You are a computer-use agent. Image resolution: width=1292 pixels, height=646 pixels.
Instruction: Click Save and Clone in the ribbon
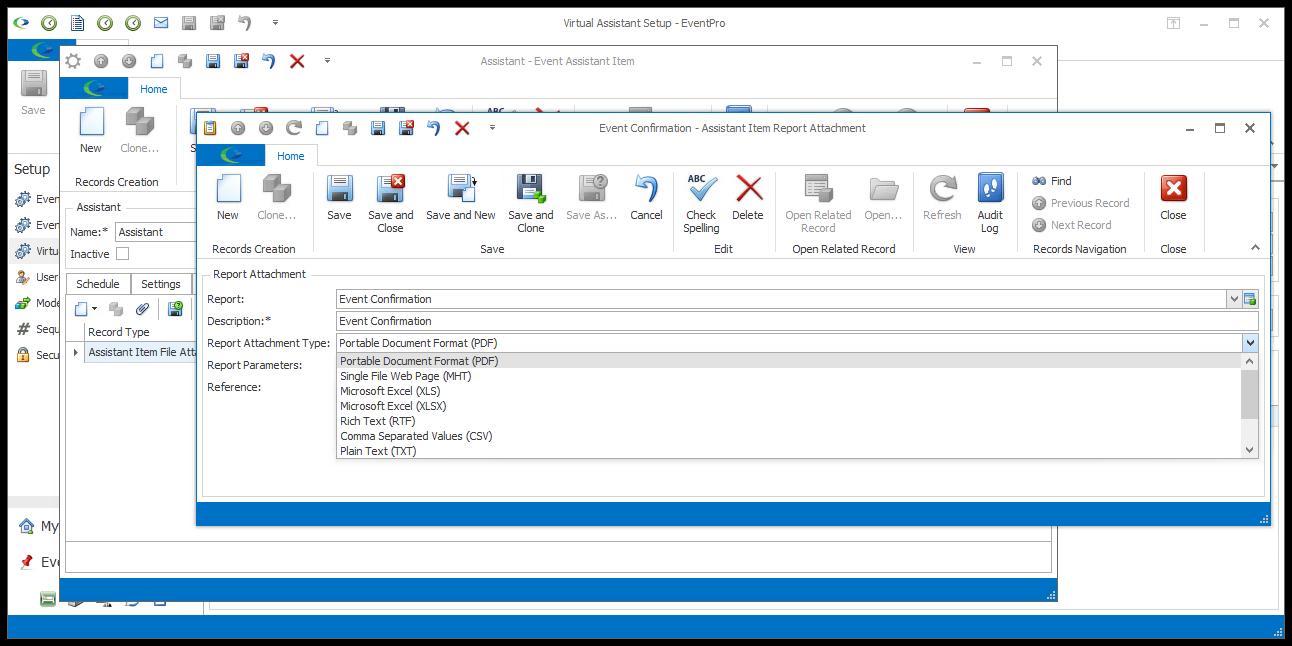[x=530, y=203]
